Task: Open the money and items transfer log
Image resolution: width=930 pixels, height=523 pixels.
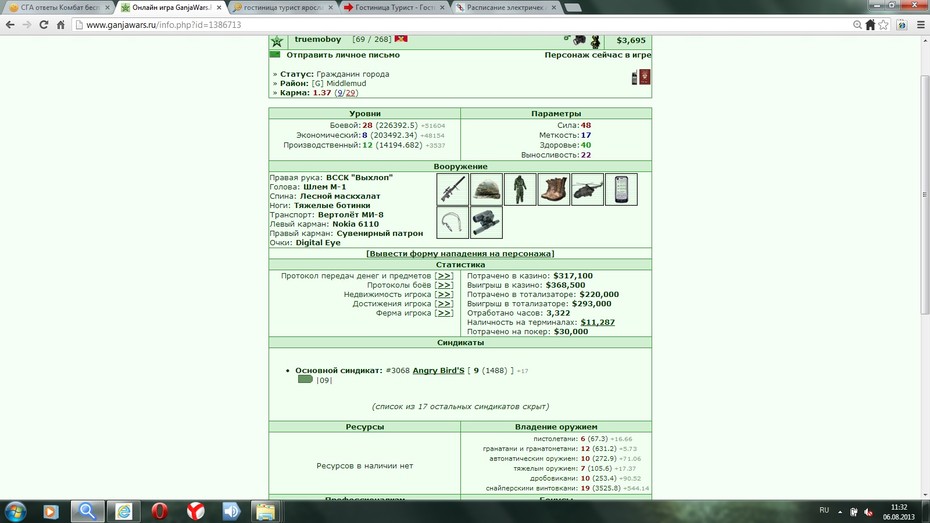Action: 444,276
